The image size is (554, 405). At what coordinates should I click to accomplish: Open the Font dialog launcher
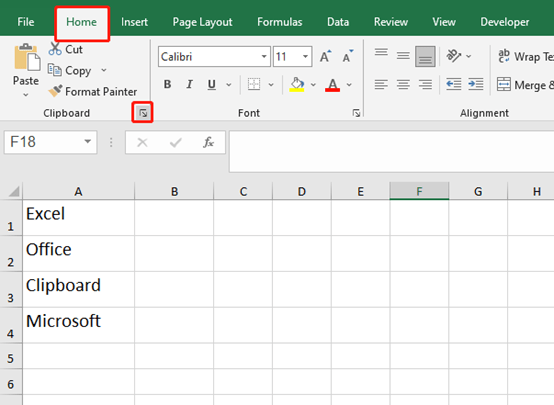click(x=356, y=113)
